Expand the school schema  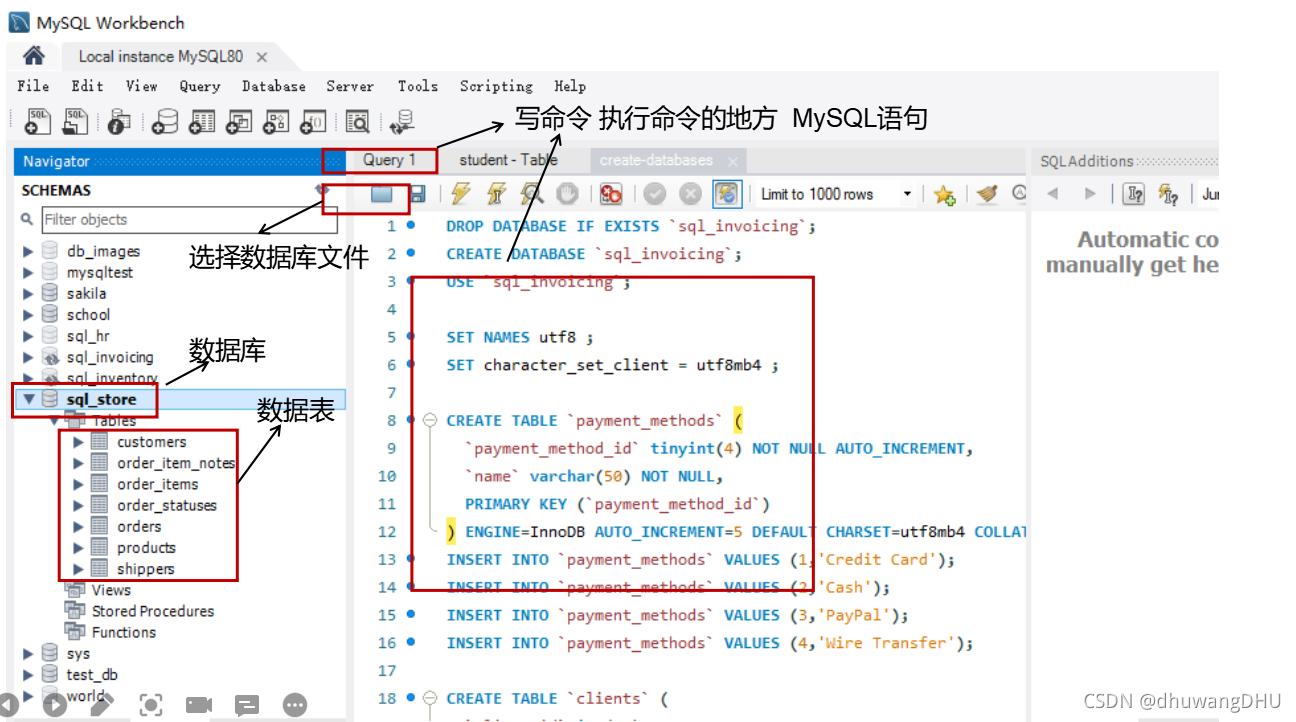pyautogui.click(x=28, y=315)
